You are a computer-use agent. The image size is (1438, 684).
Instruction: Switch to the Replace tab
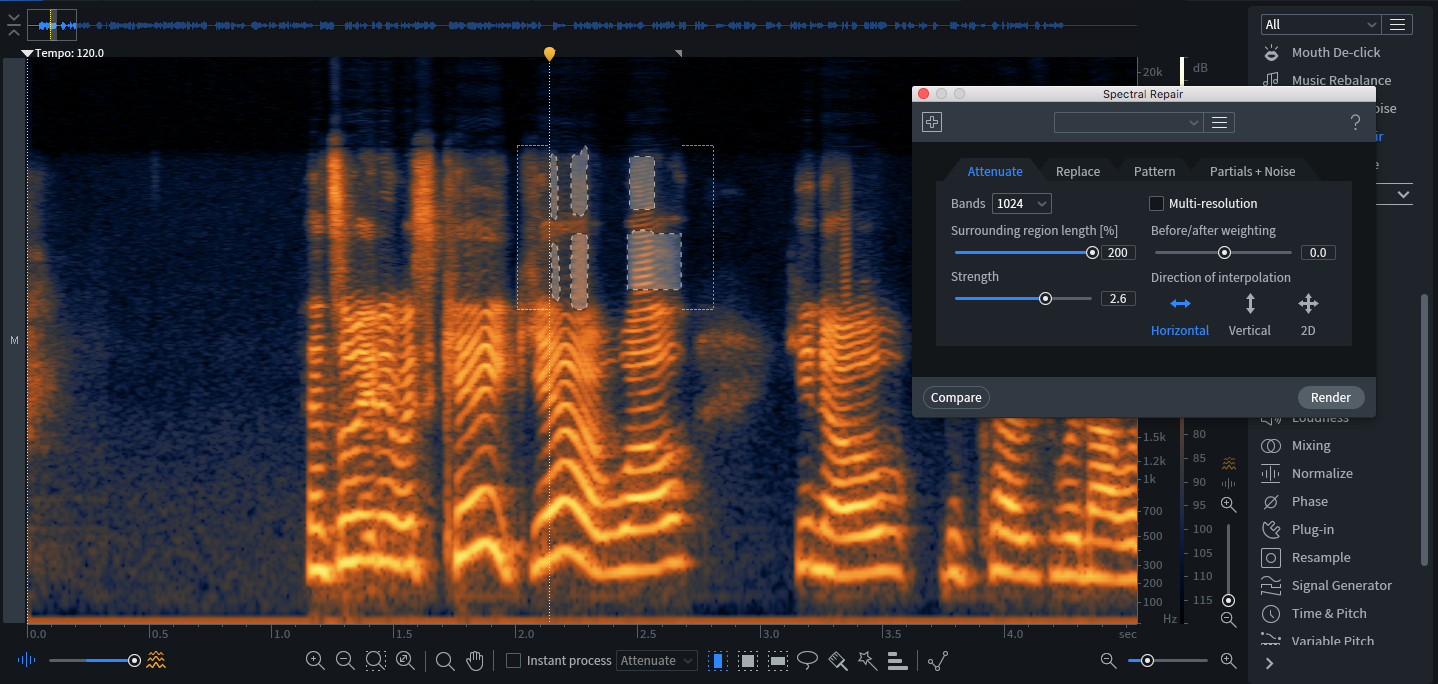pyautogui.click(x=1078, y=171)
